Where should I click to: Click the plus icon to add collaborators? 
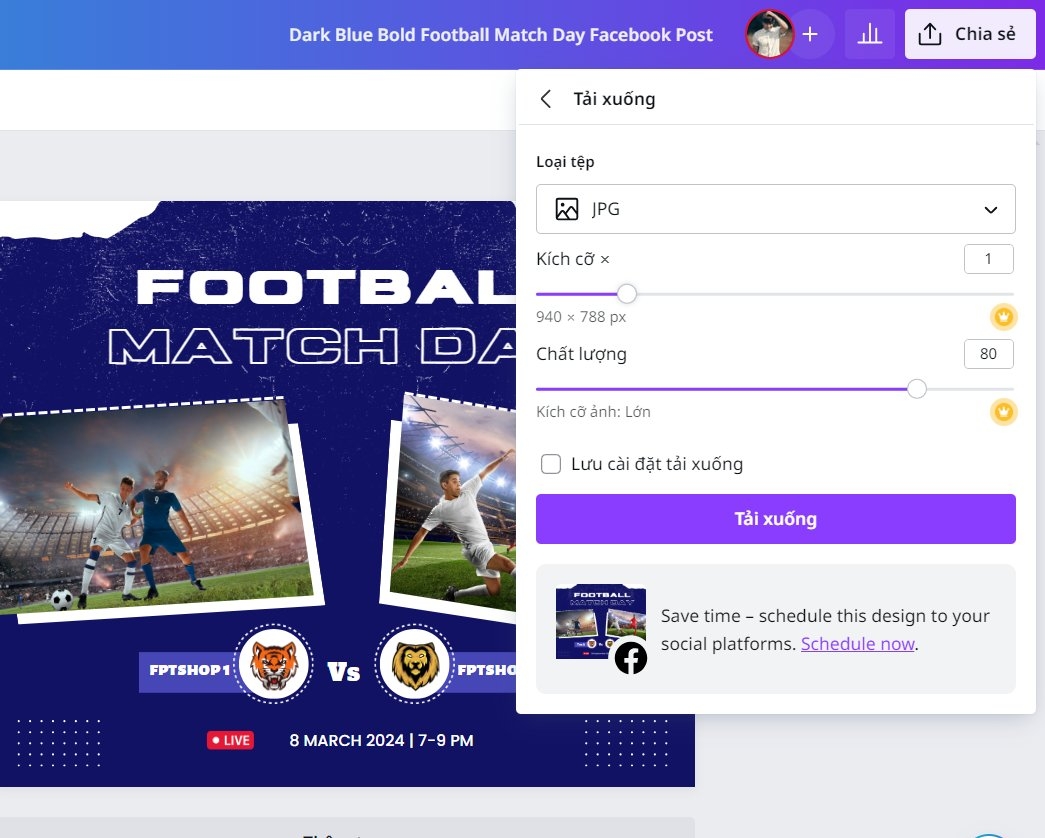[x=810, y=34]
